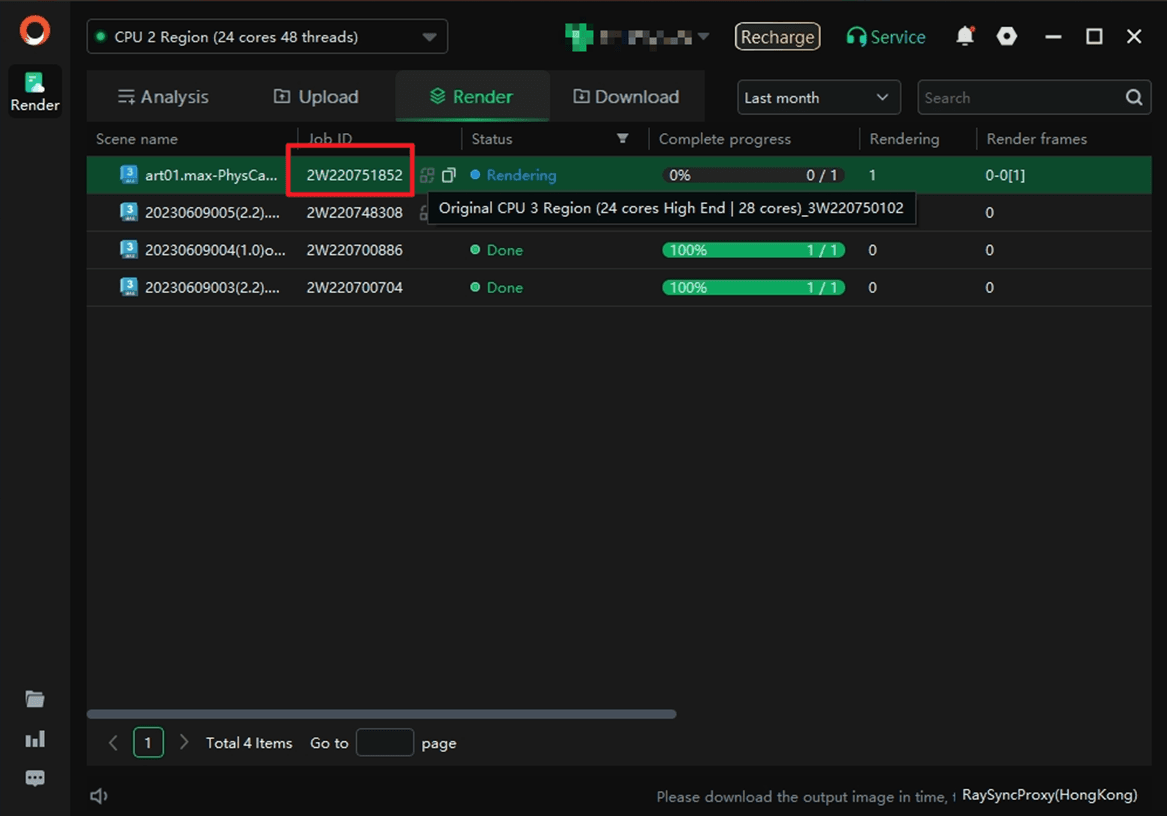Click the Go to page input field
Viewport: 1167px width, 816px height.
point(384,743)
